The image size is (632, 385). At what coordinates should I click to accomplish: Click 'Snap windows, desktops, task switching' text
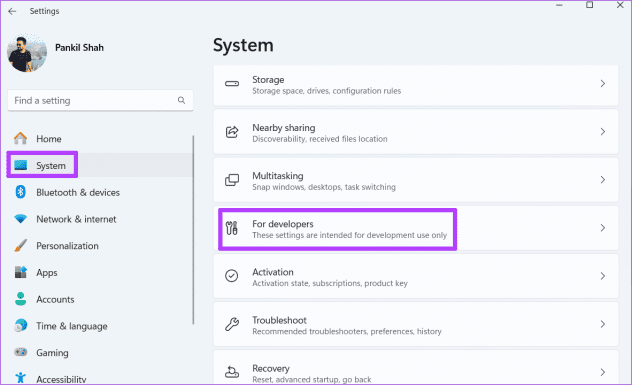(324, 187)
